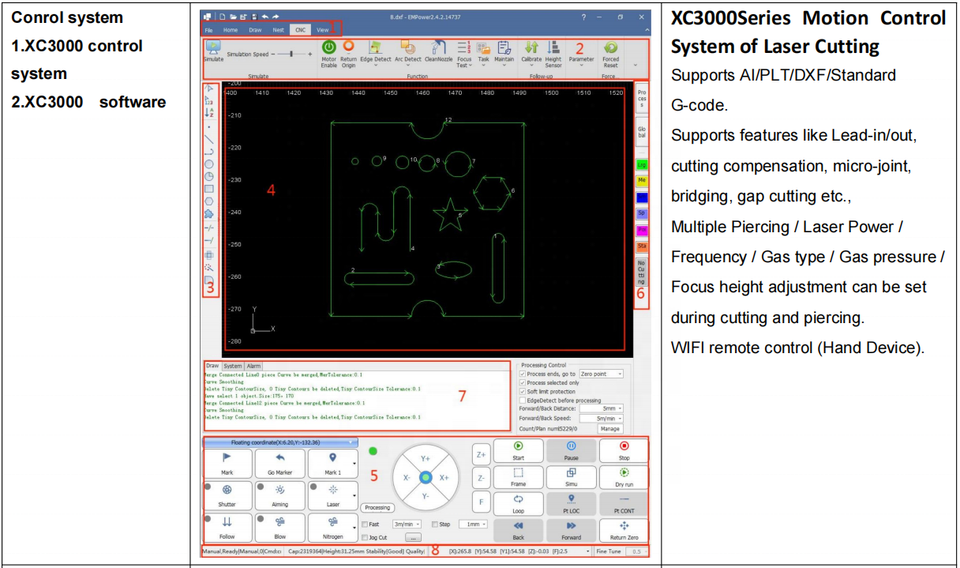Screen dimensions: 960x568
Task: Click the Start processing button
Action: [518, 450]
